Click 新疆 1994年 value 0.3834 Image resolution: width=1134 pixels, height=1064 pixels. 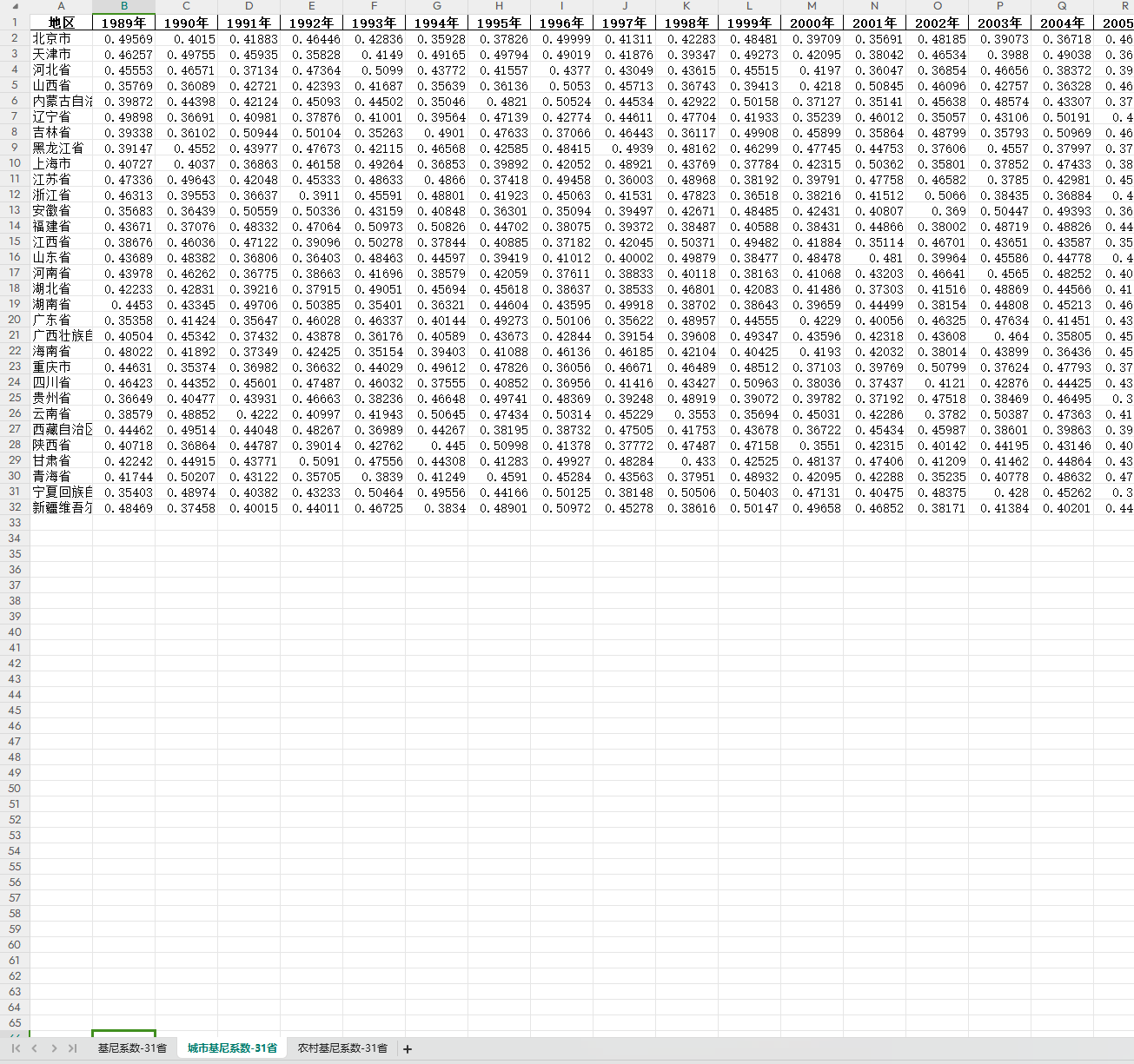[x=436, y=507]
